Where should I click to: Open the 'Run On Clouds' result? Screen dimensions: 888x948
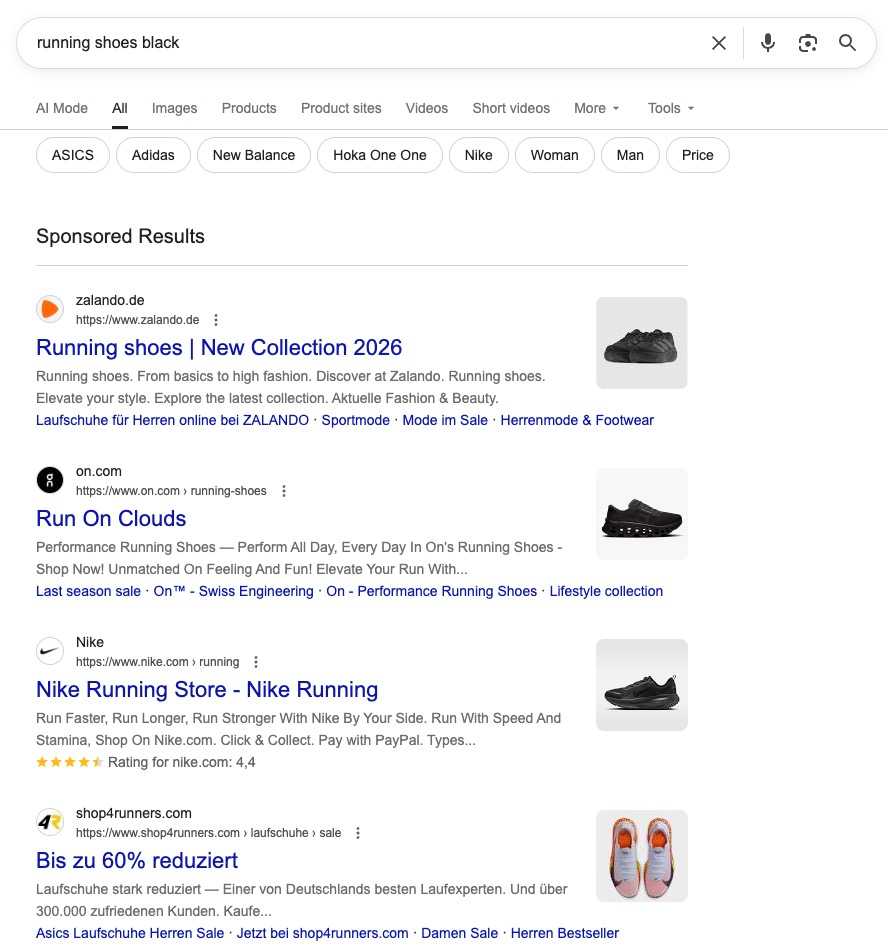111,519
